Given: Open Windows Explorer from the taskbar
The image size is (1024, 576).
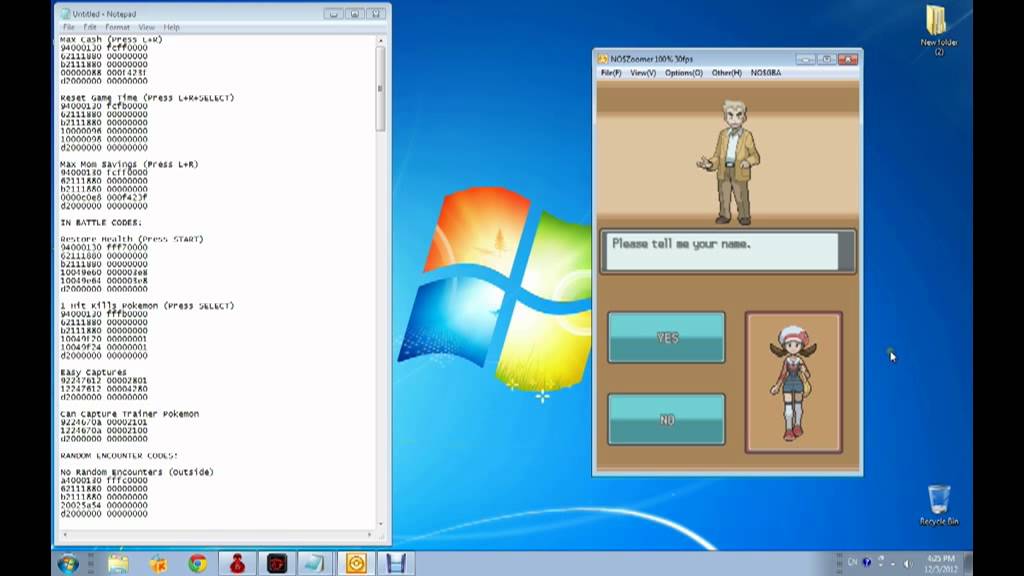Looking at the screenshot, I should pos(118,563).
